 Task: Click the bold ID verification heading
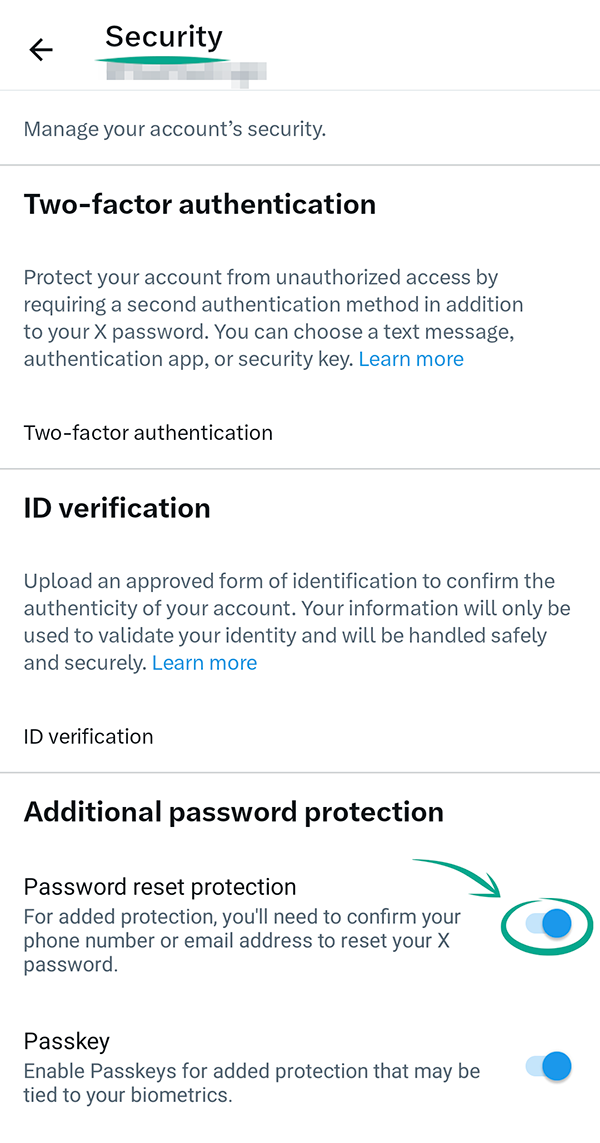[117, 508]
